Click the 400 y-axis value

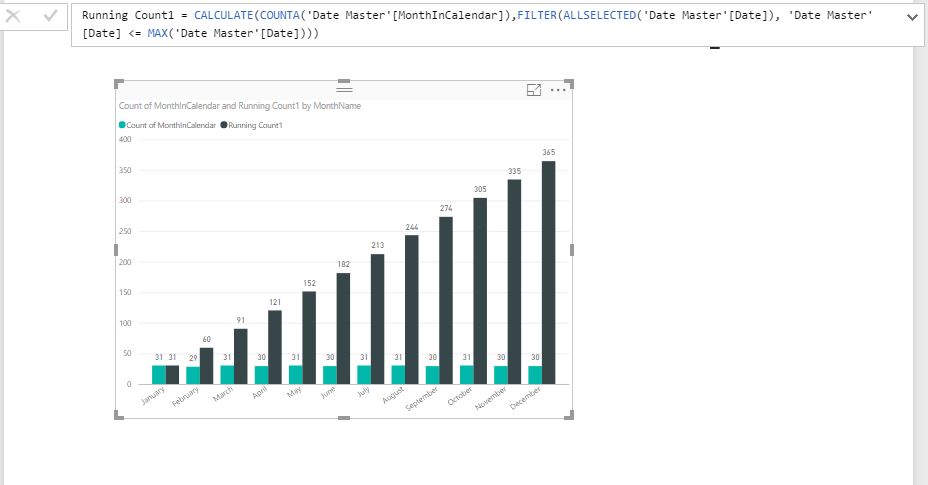125,140
